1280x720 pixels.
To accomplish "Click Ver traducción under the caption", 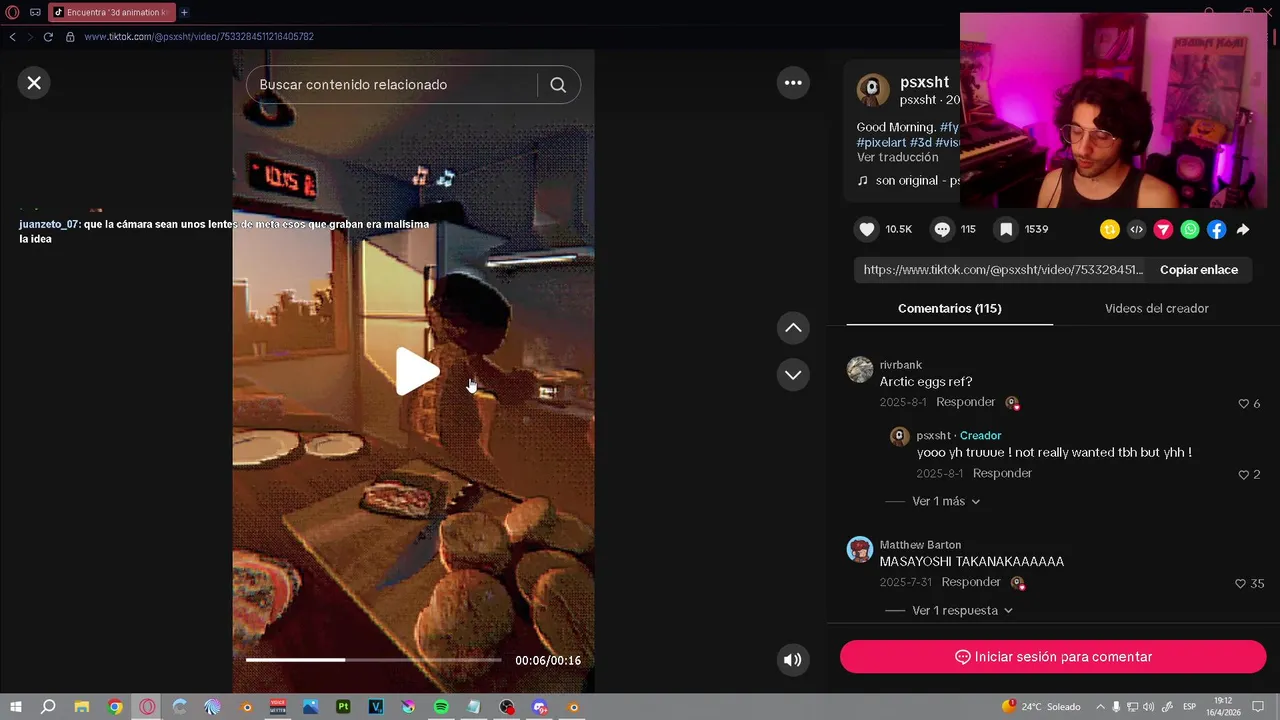I will (x=897, y=158).
